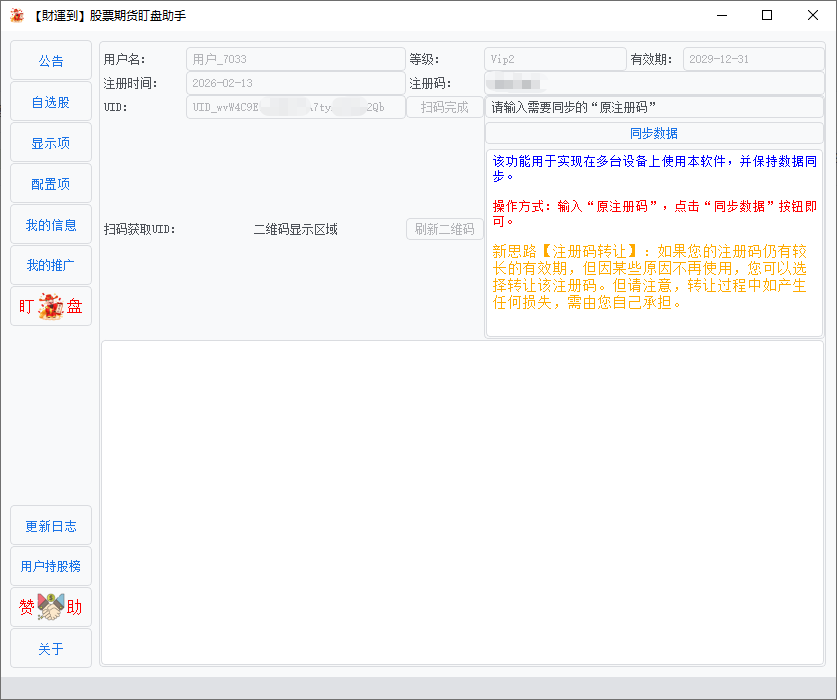
Task: Open the 公告 announcements tab
Action: point(51,60)
